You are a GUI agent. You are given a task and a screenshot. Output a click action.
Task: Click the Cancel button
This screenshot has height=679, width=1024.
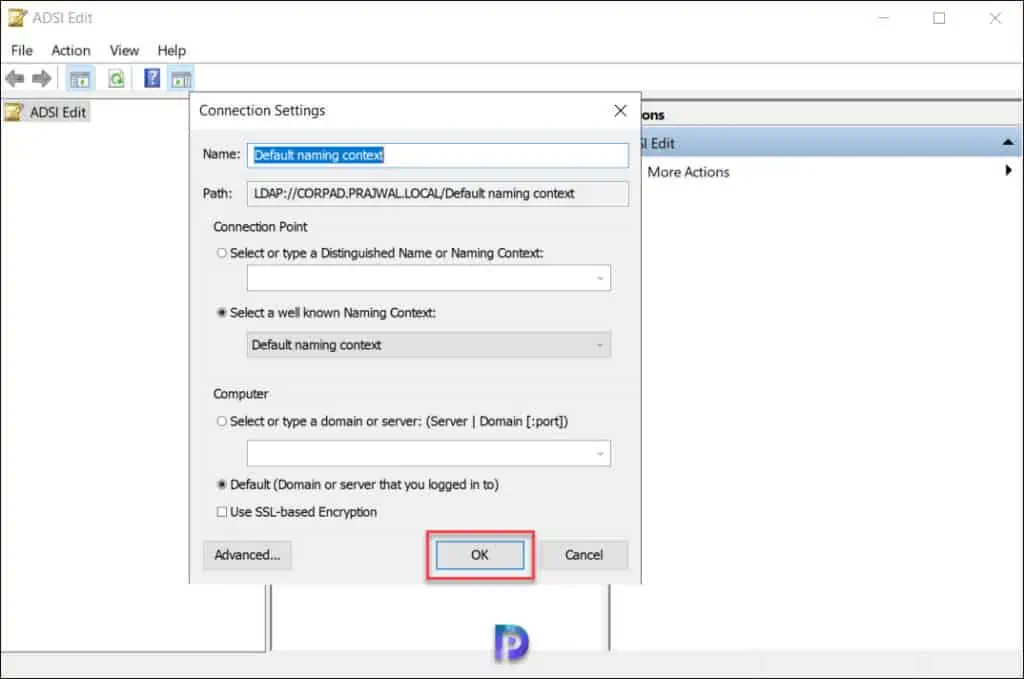click(584, 555)
